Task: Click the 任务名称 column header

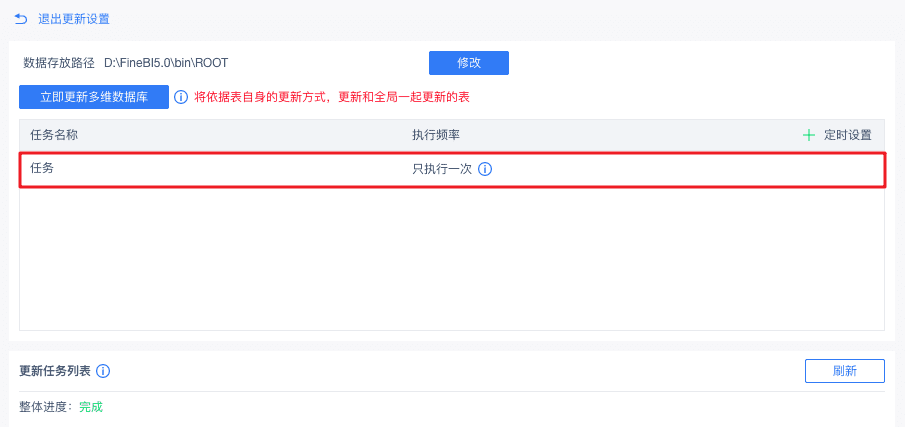Action: pyautogui.click(x=54, y=135)
